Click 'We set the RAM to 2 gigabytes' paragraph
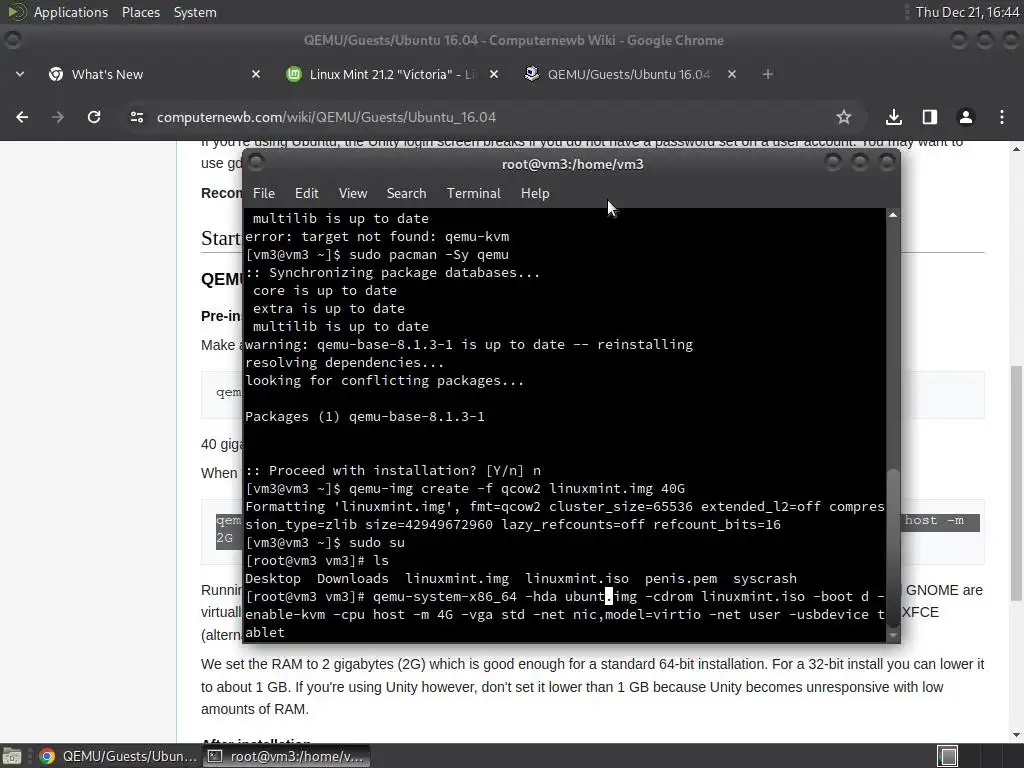 click(x=592, y=686)
